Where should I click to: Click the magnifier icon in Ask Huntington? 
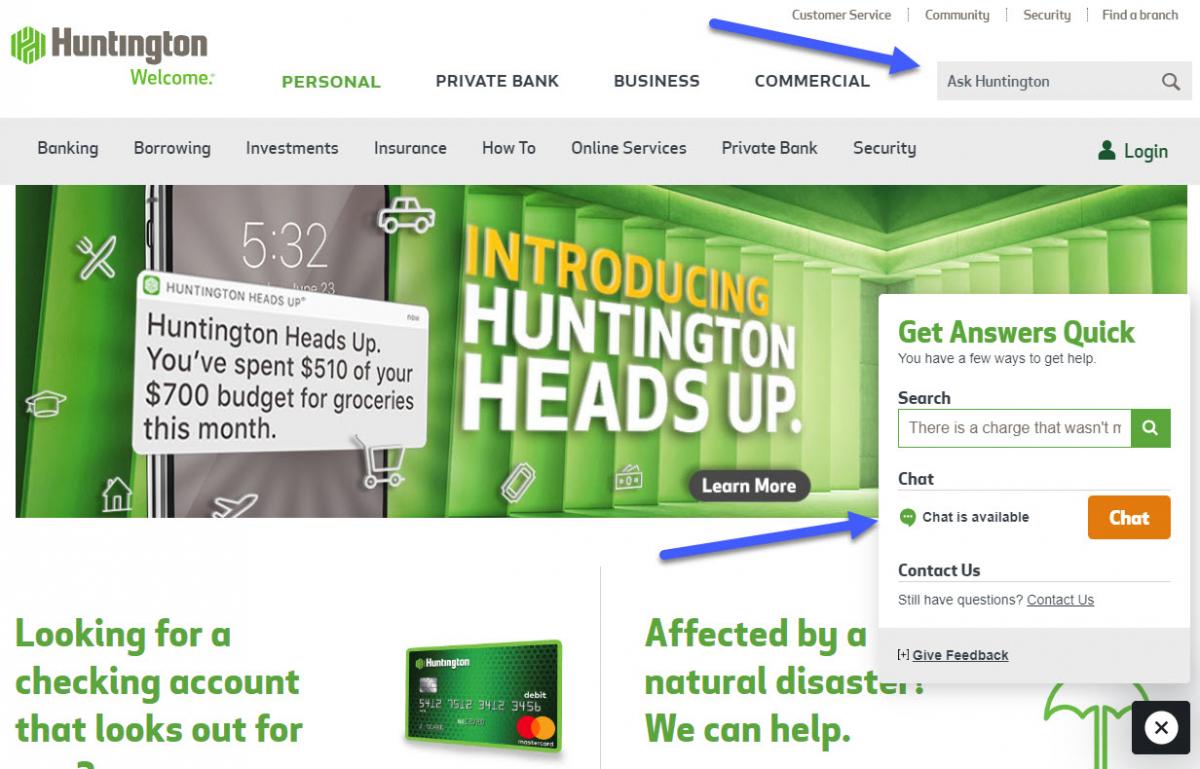tap(1171, 82)
